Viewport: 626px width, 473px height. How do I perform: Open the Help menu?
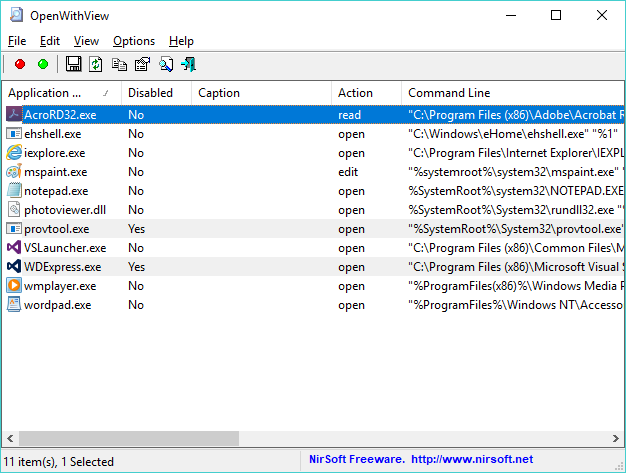(x=181, y=41)
